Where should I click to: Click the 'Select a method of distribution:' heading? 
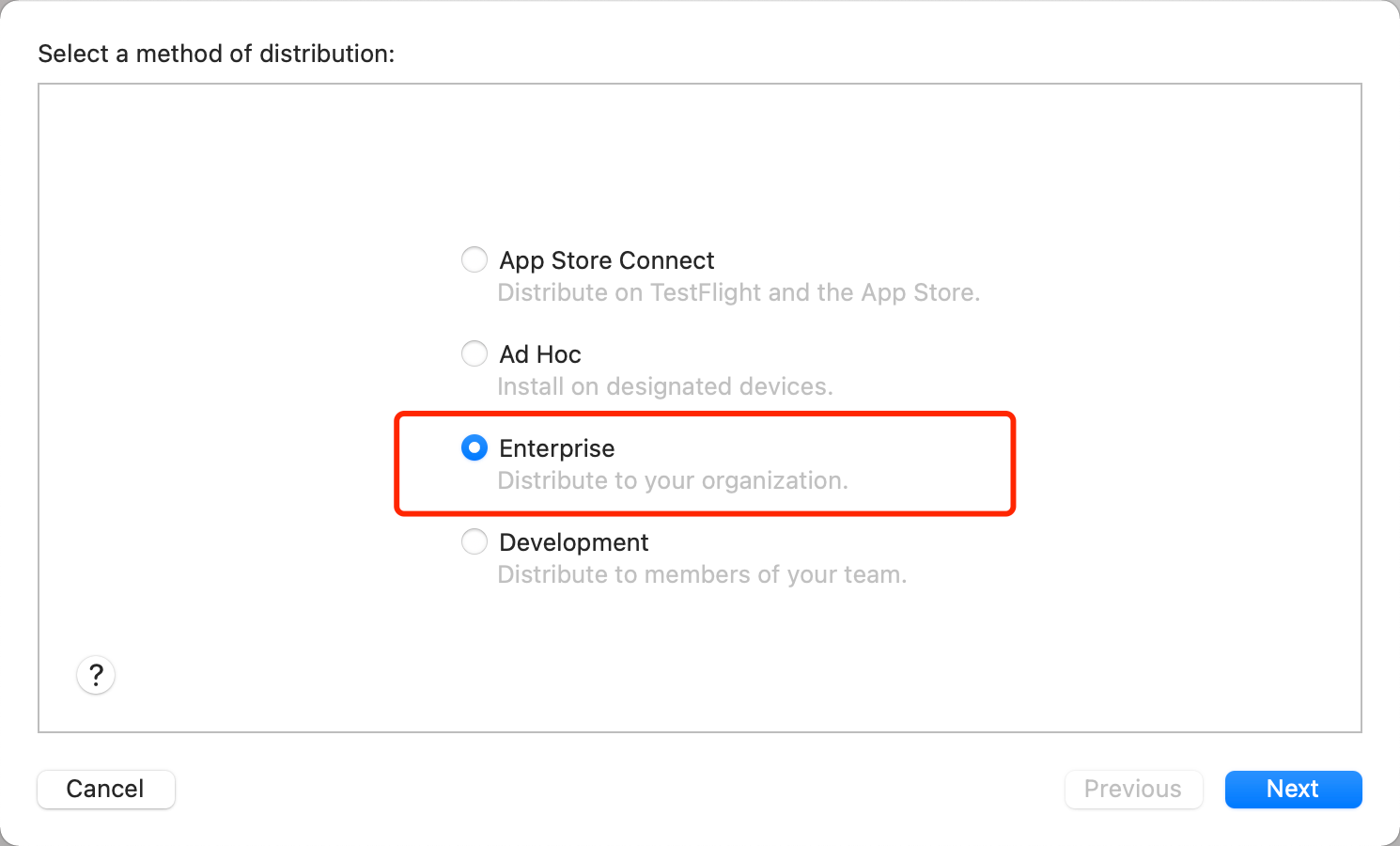click(216, 54)
